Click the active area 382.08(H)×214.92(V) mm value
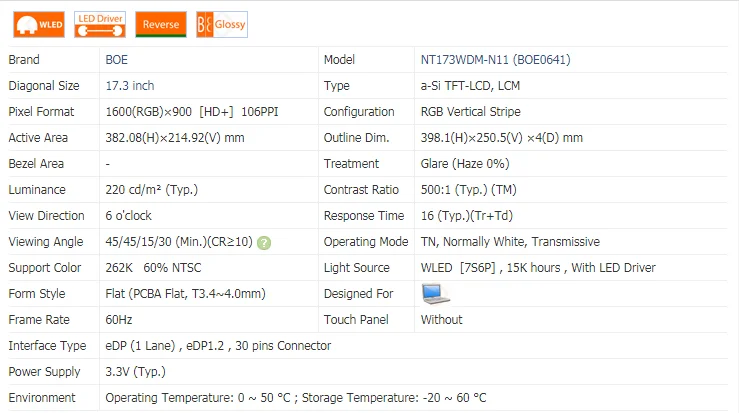 [x=175, y=138]
